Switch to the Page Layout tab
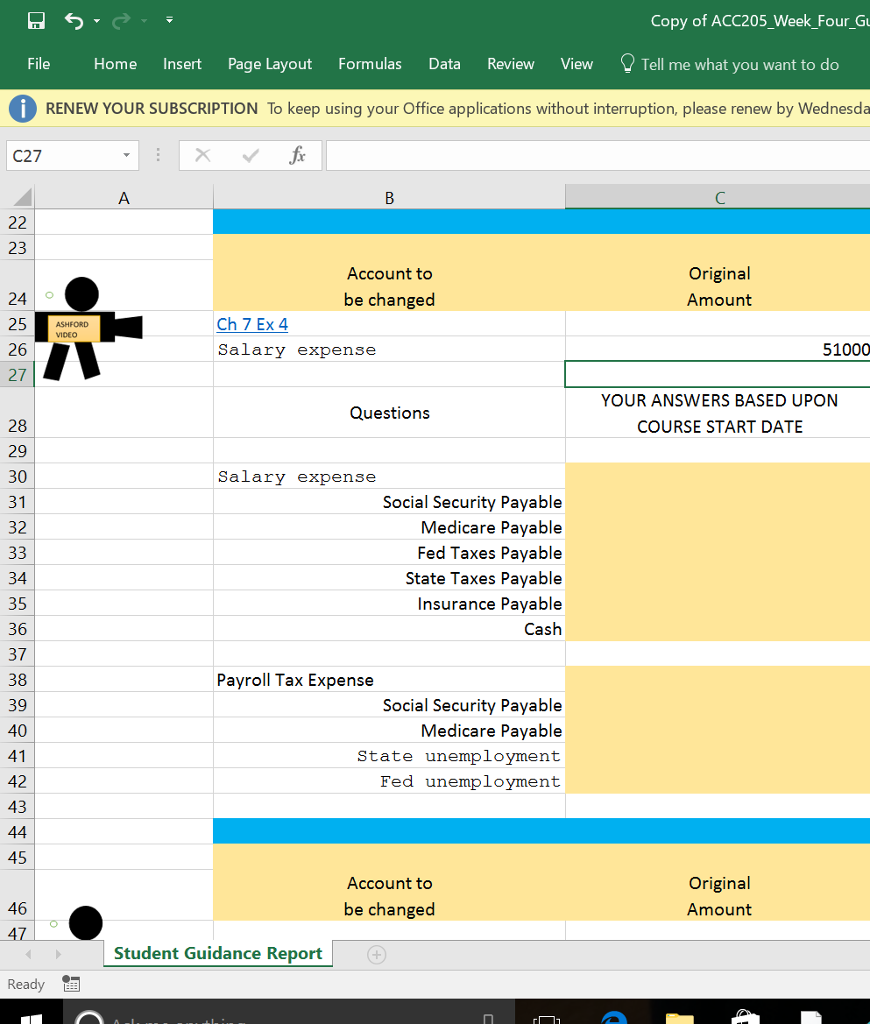The width and height of the screenshot is (870, 1024). [269, 64]
